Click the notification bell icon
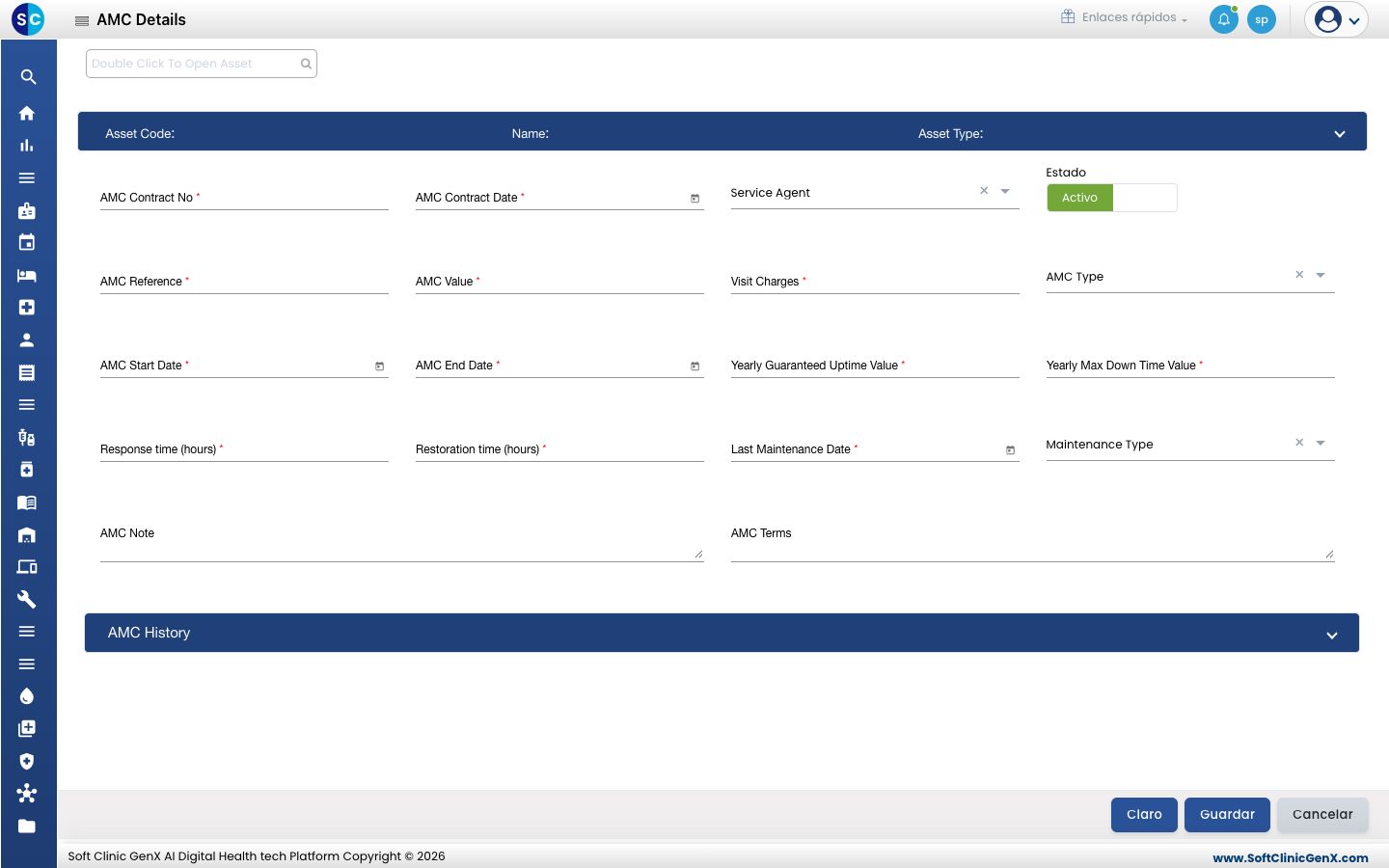Screen dimensions: 1389x868 click(x=1224, y=19)
